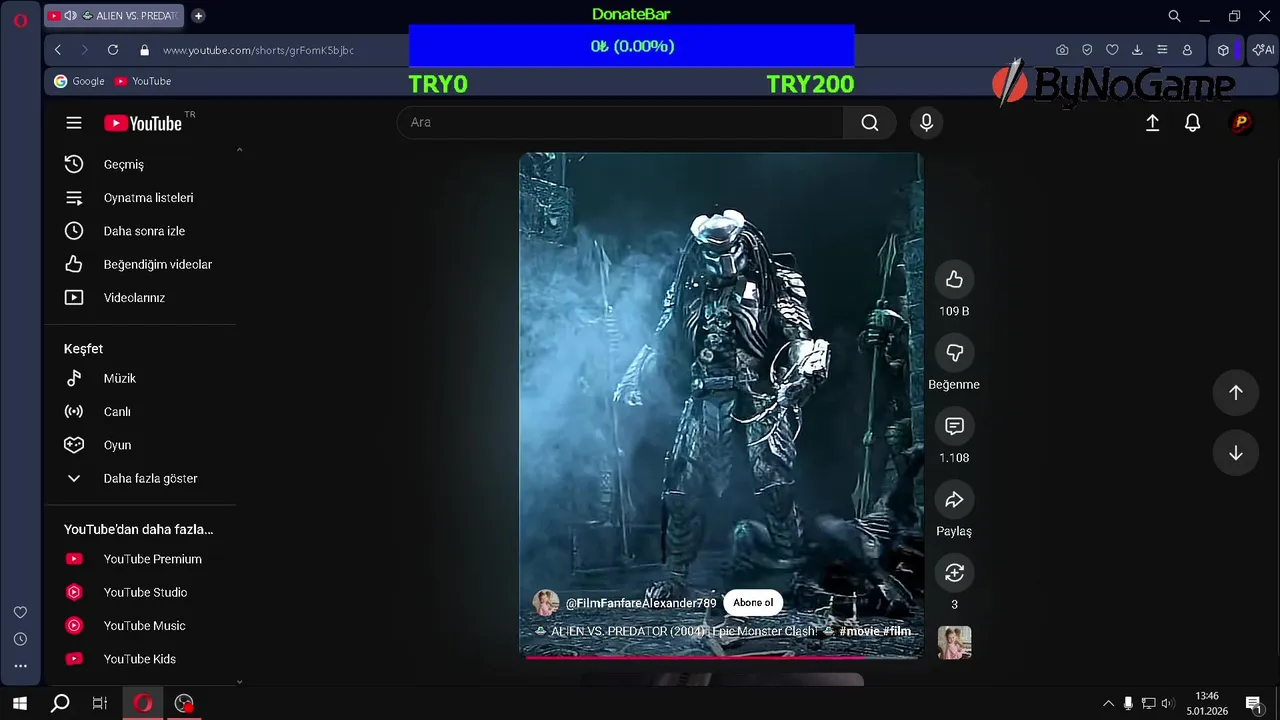The height and width of the screenshot is (720, 1280).
Task: Open Google bookmark in bookmarks bar
Action: tap(79, 81)
